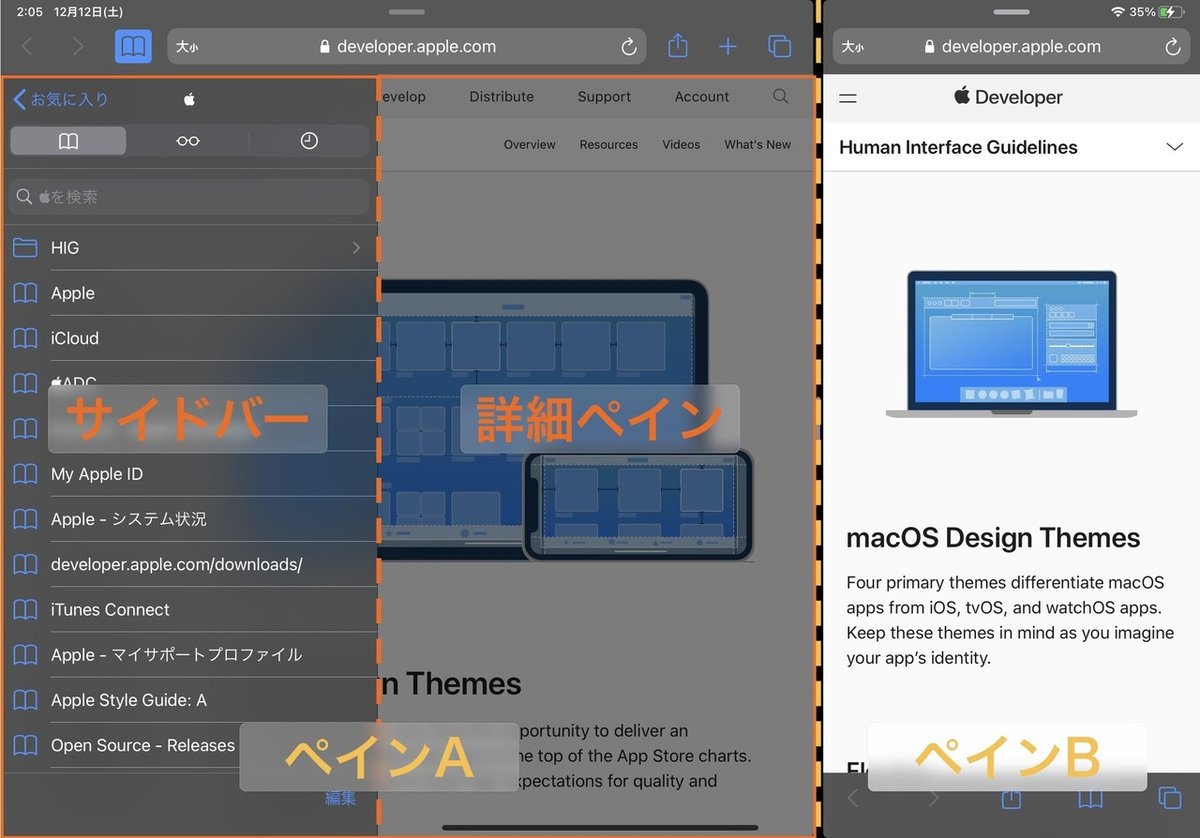
Task: Tap the back arrow in left Safari toolbar
Action: pos(28,47)
